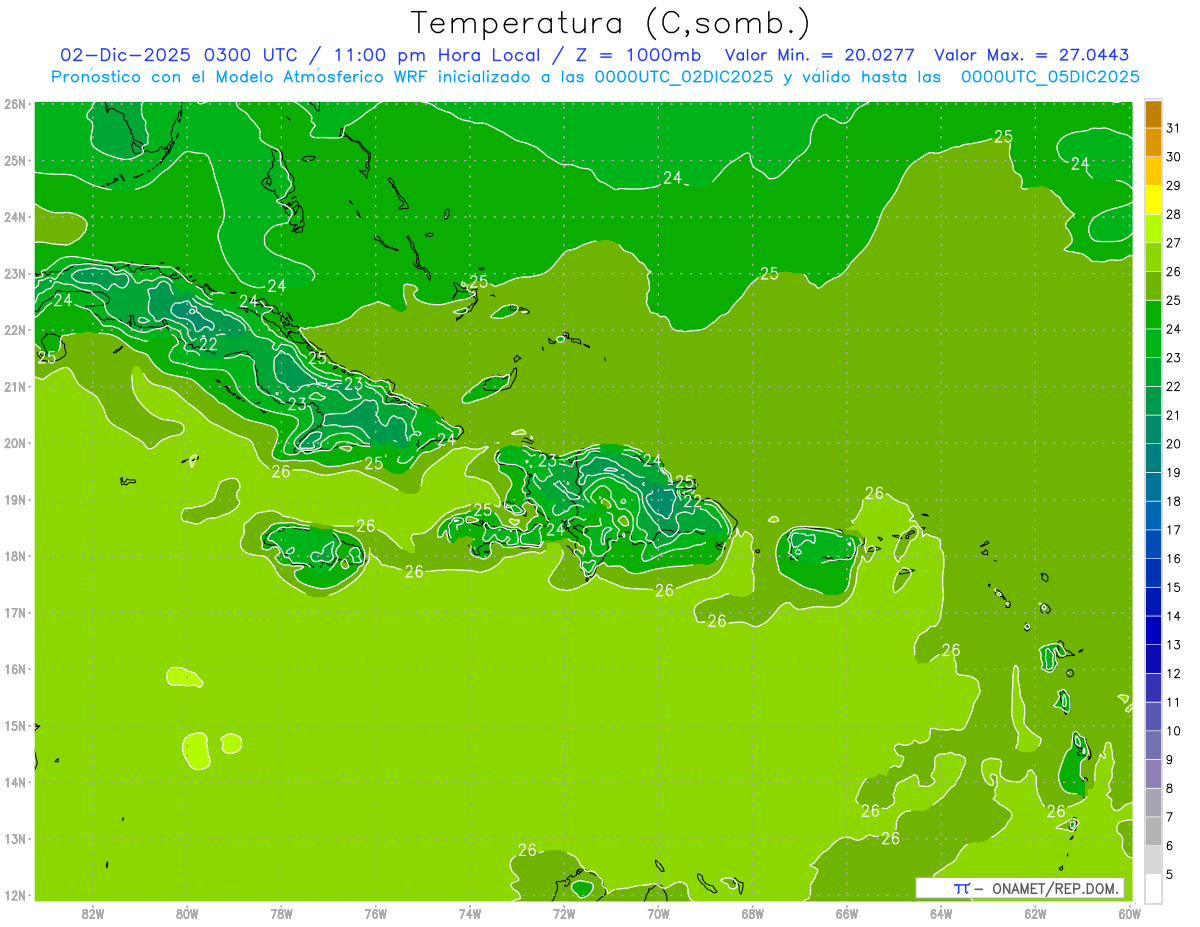Click the '82W' longitude axis label
Screen dimensions: 1200x927
pyautogui.click(x=93, y=914)
